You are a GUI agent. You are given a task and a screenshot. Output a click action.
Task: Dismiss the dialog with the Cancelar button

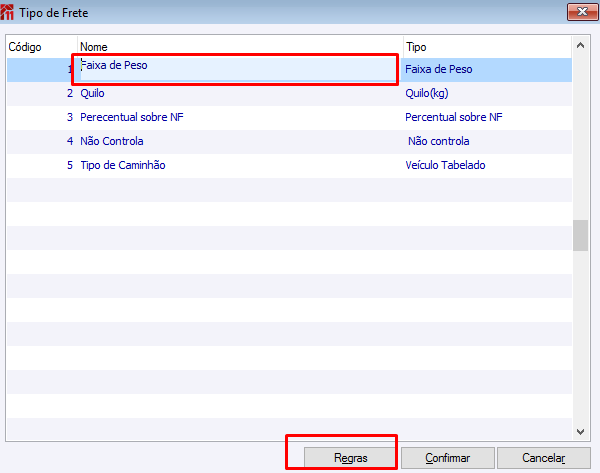543,458
